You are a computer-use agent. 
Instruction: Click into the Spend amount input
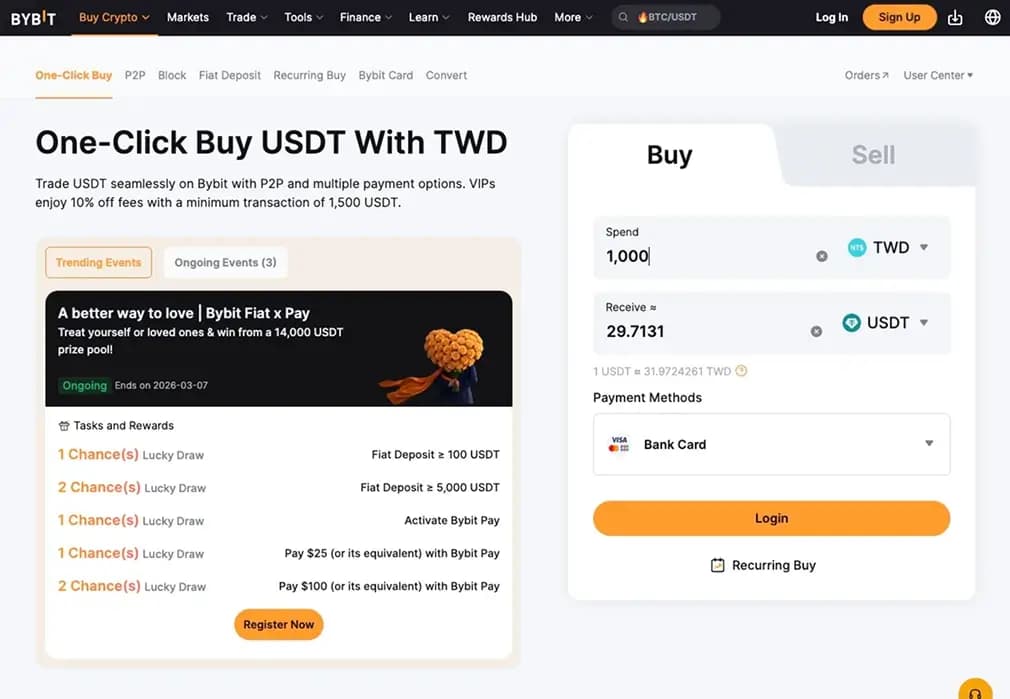pos(700,256)
